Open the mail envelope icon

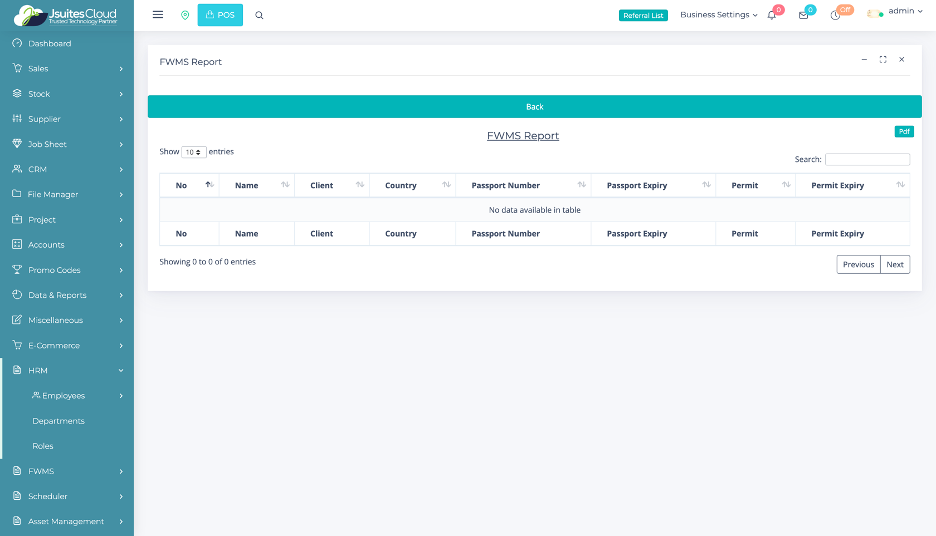pos(803,15)
